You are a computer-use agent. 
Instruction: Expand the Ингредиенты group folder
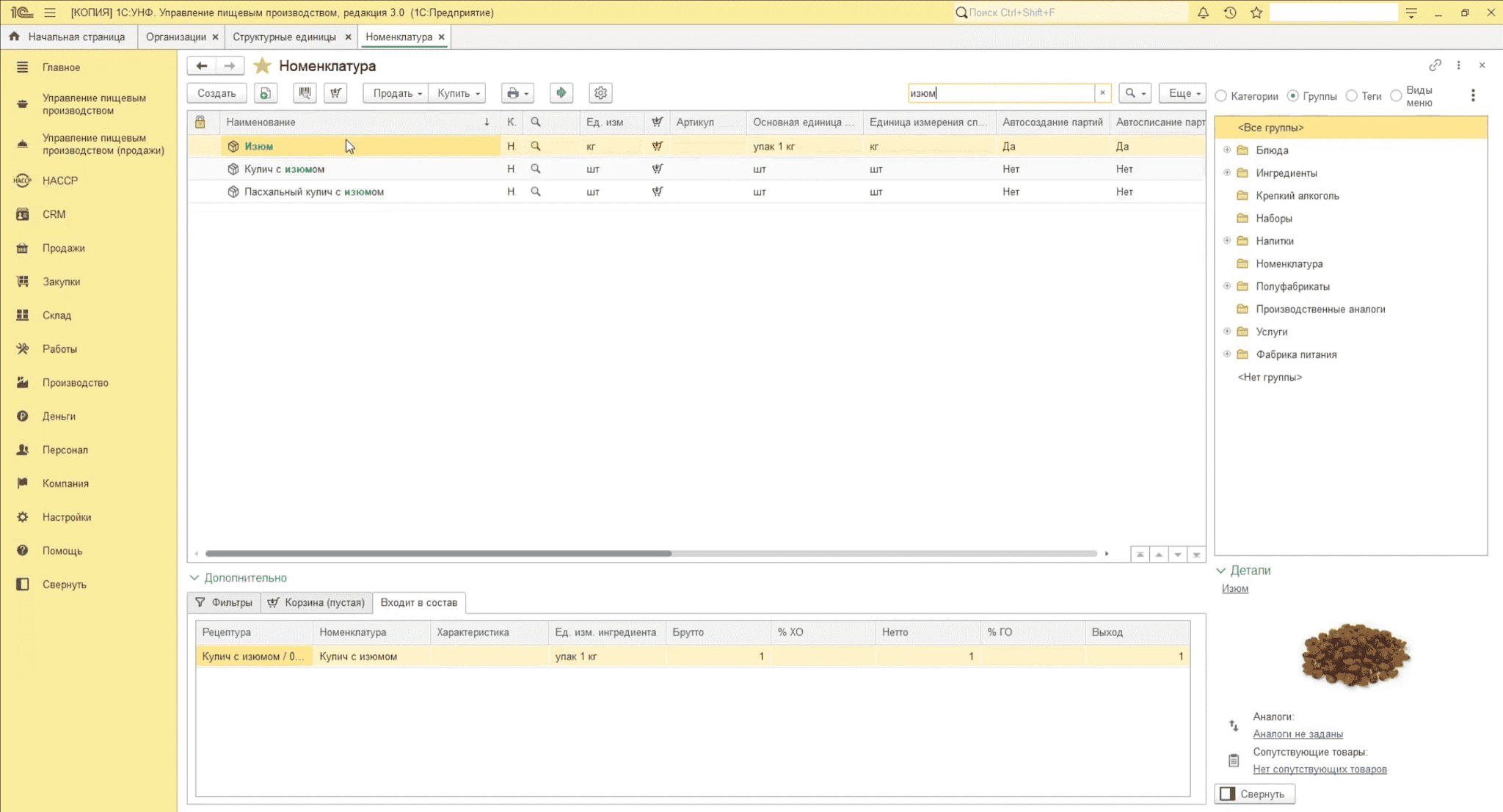[x=1227, y=173]
